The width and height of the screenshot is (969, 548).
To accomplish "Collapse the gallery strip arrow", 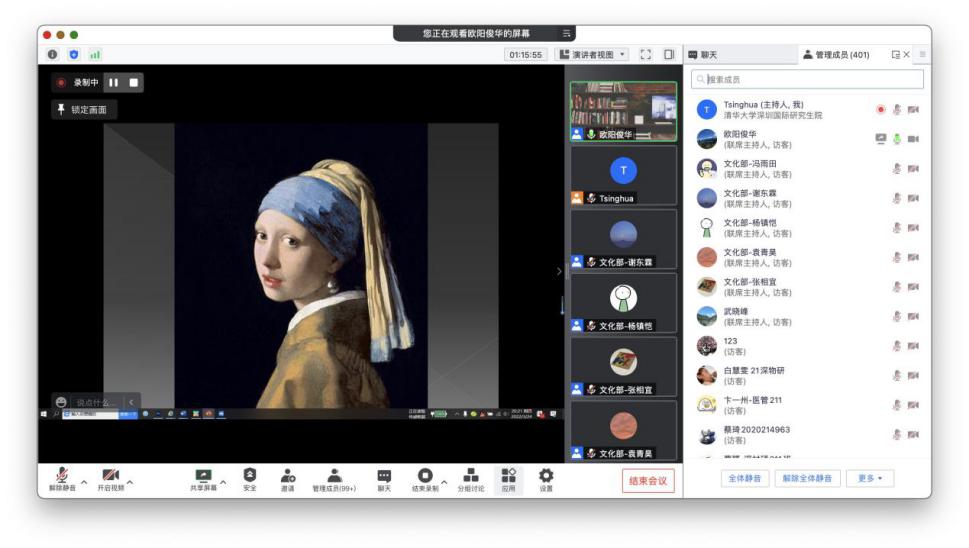I will click(x=559, y=271).
